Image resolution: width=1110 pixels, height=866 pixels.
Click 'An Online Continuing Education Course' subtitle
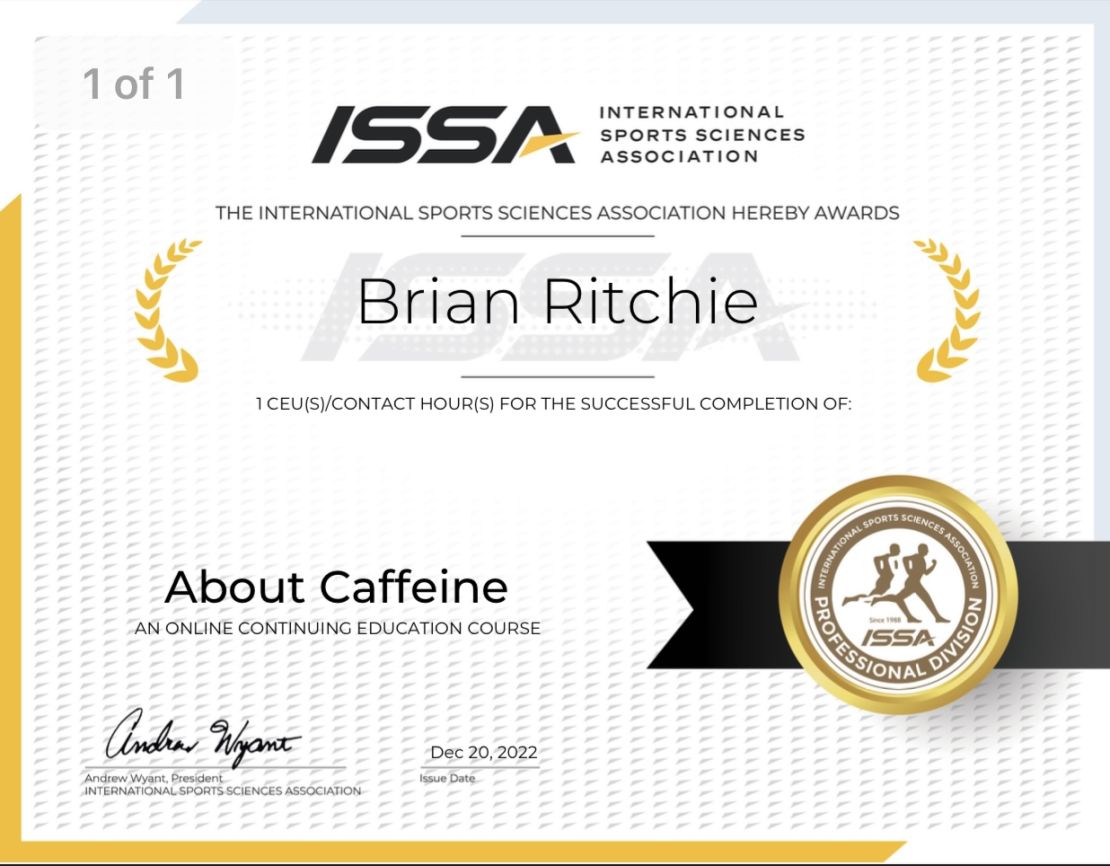tap(338, 628)
